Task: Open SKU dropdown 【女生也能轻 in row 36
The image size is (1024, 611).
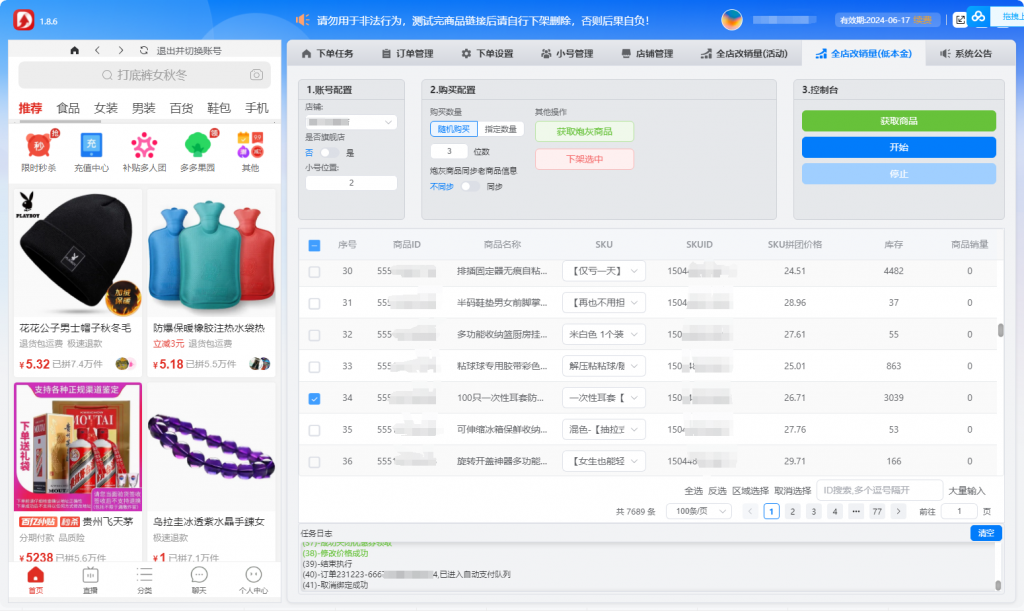Action: [603, 461]
